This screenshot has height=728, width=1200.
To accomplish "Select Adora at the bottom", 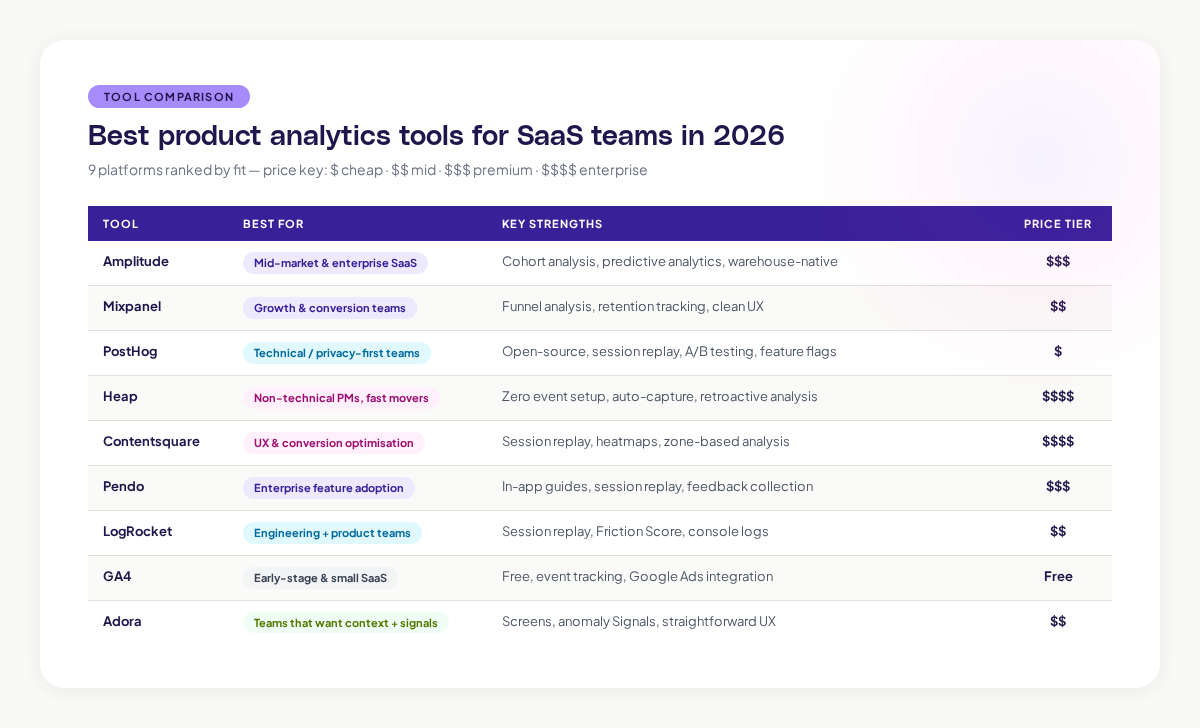I will (x=122, y=622).
